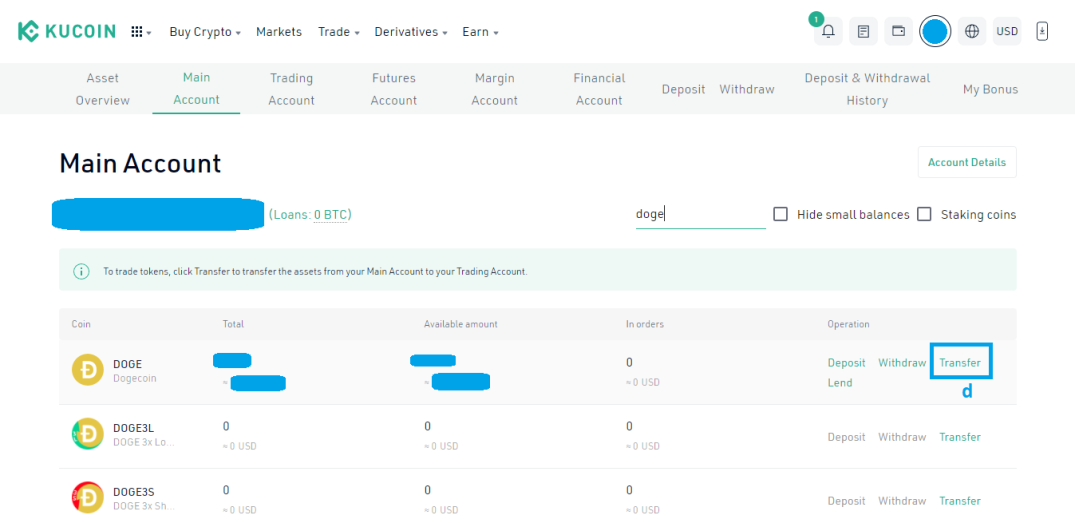Click the Loans: 0 BTC link
Screen dimensions: 1075x523
point(310,215)
